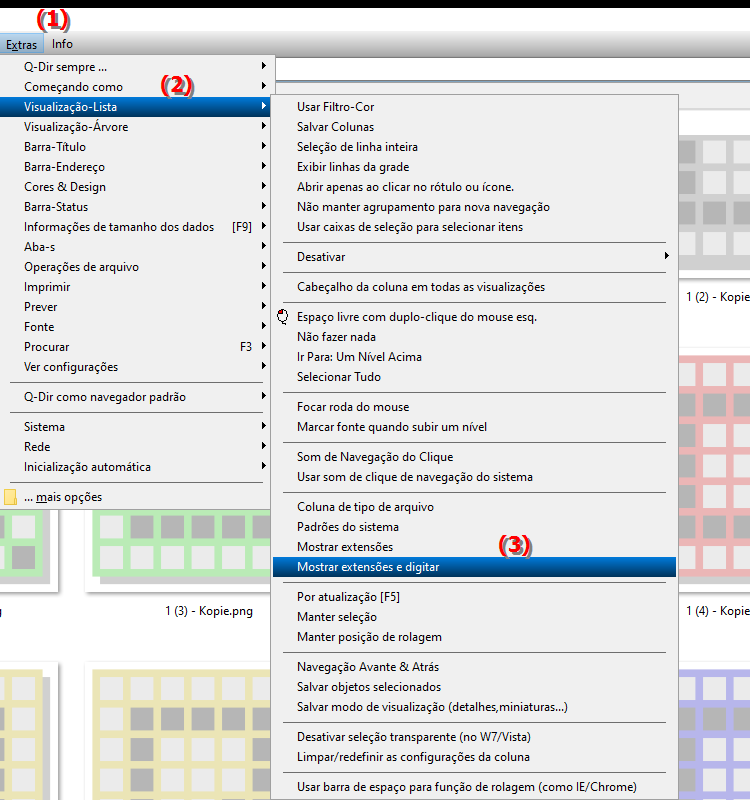Select the Não fazer nada option
Viewport: 750px width, 800px height.
[x=336, y=337]
